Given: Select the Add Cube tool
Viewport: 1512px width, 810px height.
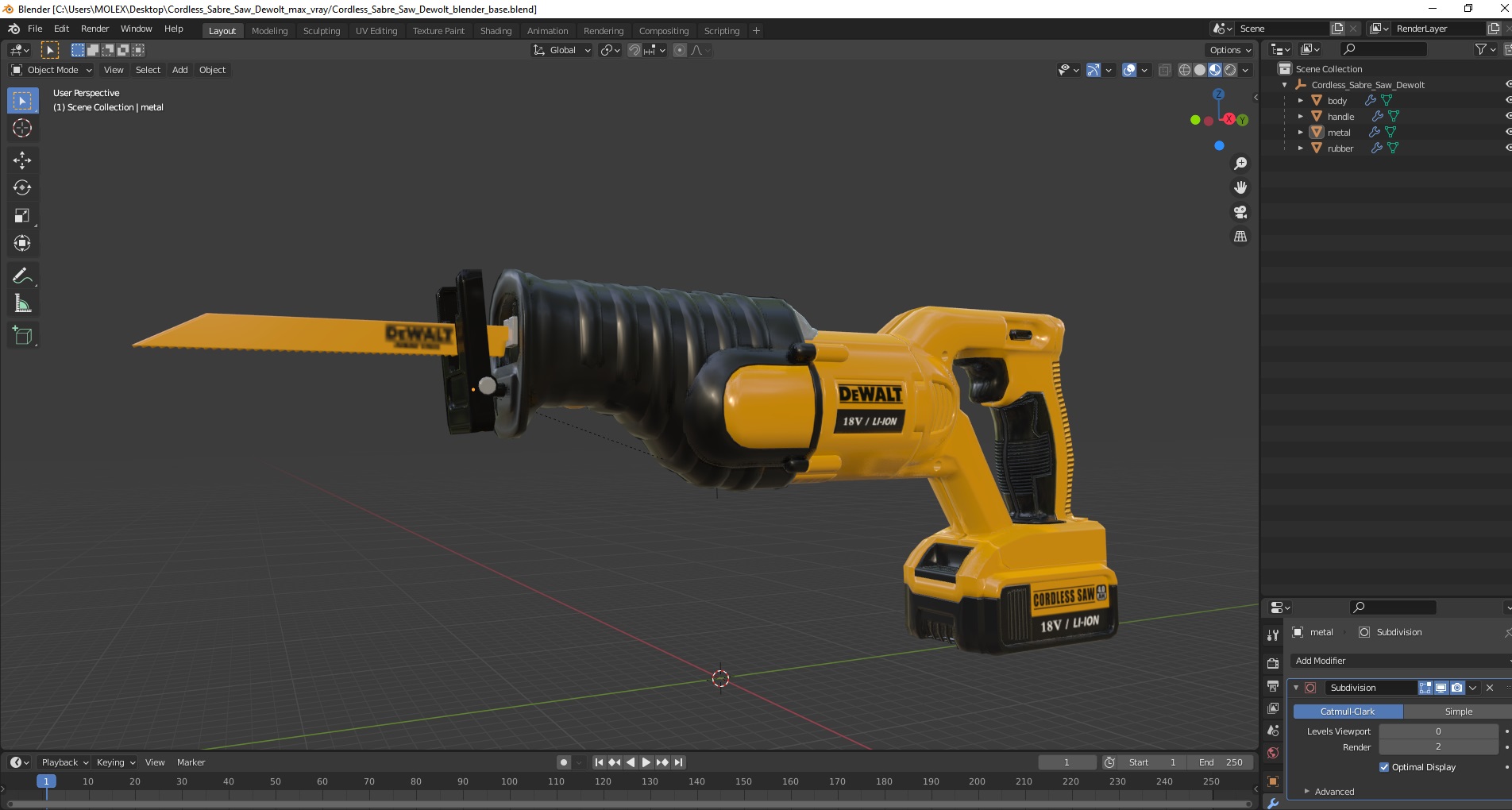Looking at the screenshot, I should [x=22, y=336].
